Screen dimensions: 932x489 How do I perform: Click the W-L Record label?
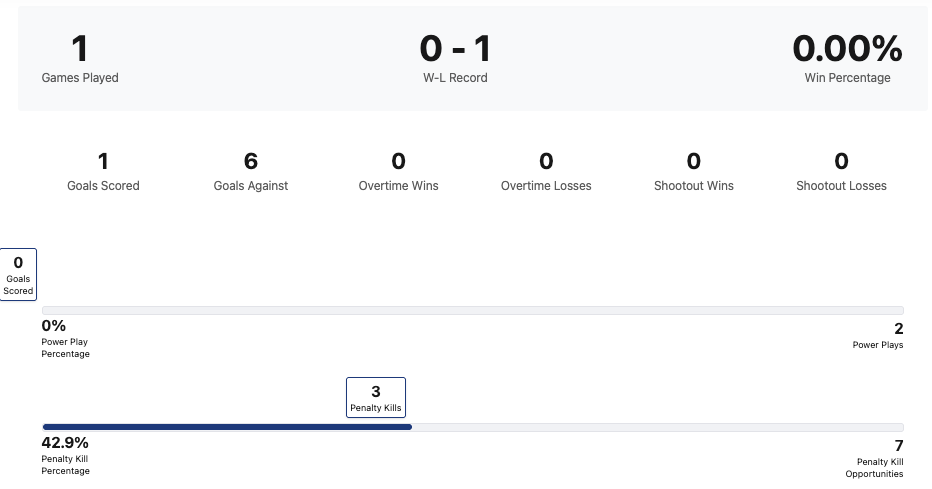pos(455,77)
